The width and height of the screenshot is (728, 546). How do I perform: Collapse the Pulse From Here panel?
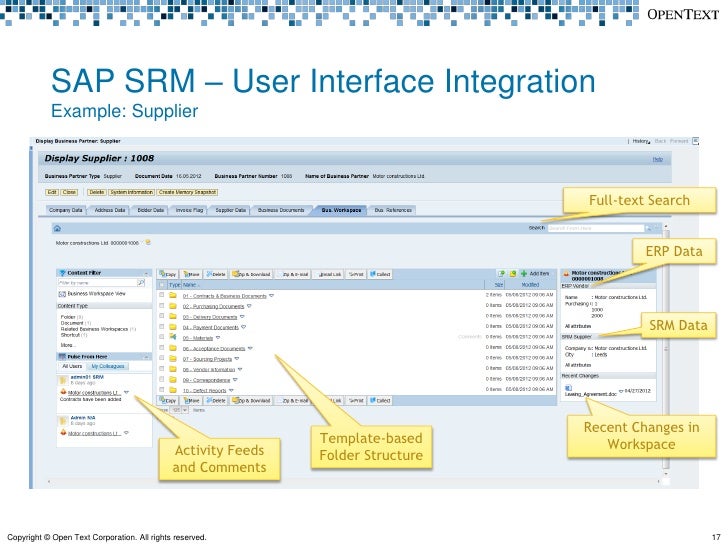[x=146, y=357]
